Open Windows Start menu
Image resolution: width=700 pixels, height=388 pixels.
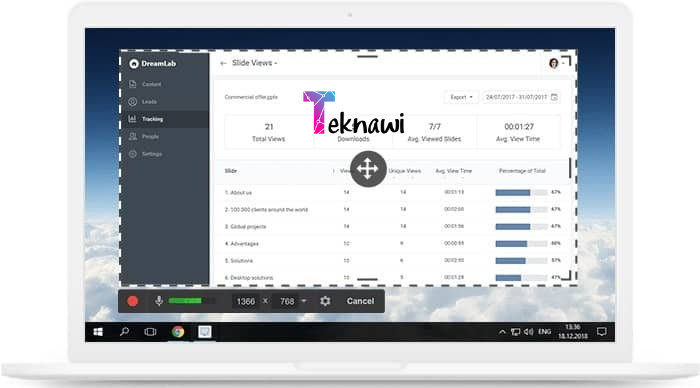coord(98,332)
